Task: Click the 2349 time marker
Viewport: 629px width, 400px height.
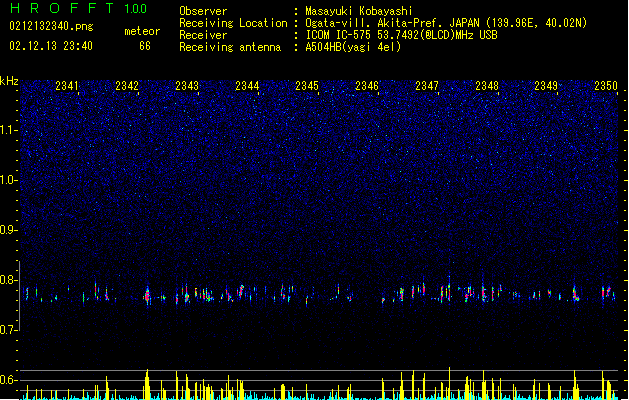Action: tap(546, 85)
